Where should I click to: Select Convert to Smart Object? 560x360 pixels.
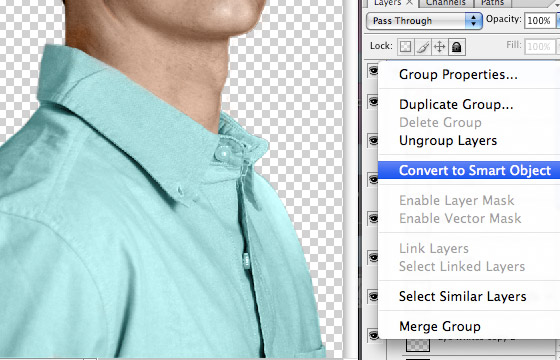[469, 170]
